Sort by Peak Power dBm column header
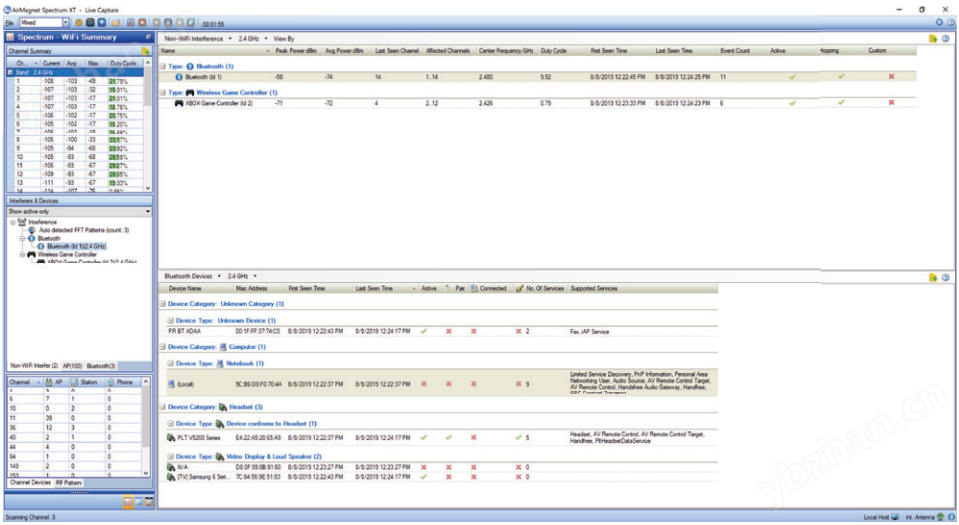The height and width of the screenshot is (525, 959). pos(295,50)
